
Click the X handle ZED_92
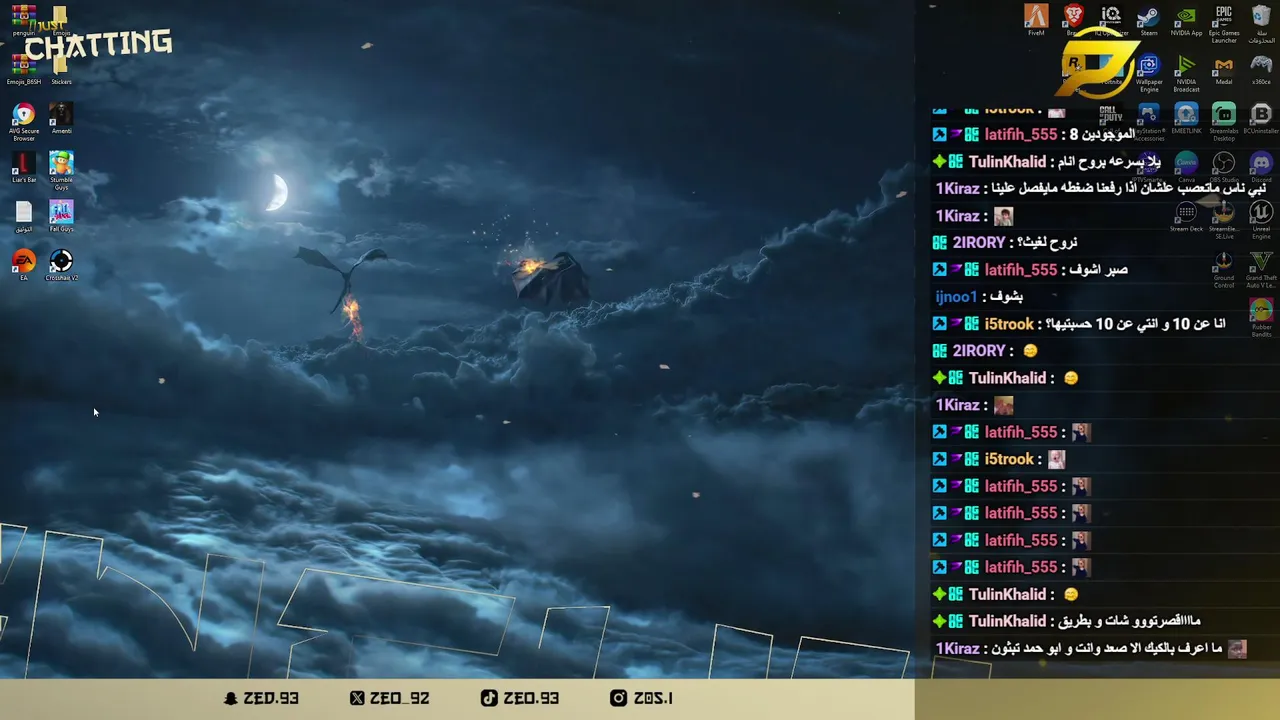390,698
